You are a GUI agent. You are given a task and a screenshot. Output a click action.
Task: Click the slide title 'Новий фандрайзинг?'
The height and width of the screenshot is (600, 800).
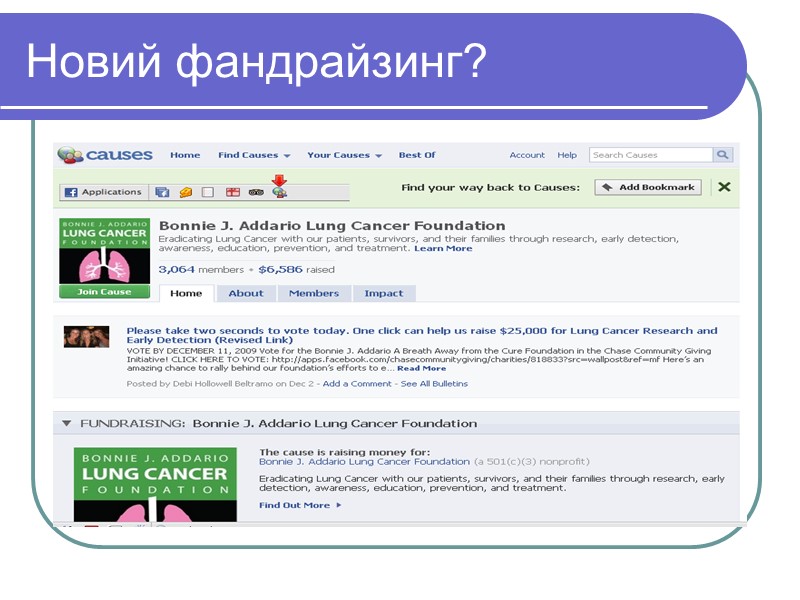(257, 62)
